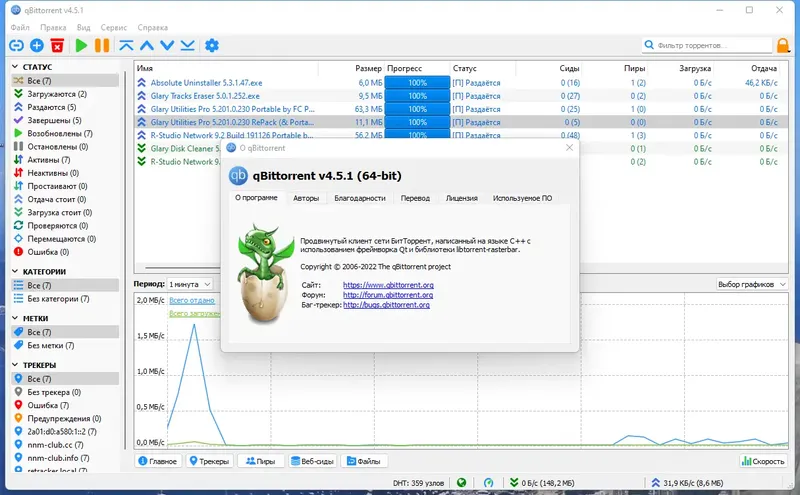The image size is (800, 495).
Task: Select Предупреждения (0) tracker filter
Action: [65, 418]
